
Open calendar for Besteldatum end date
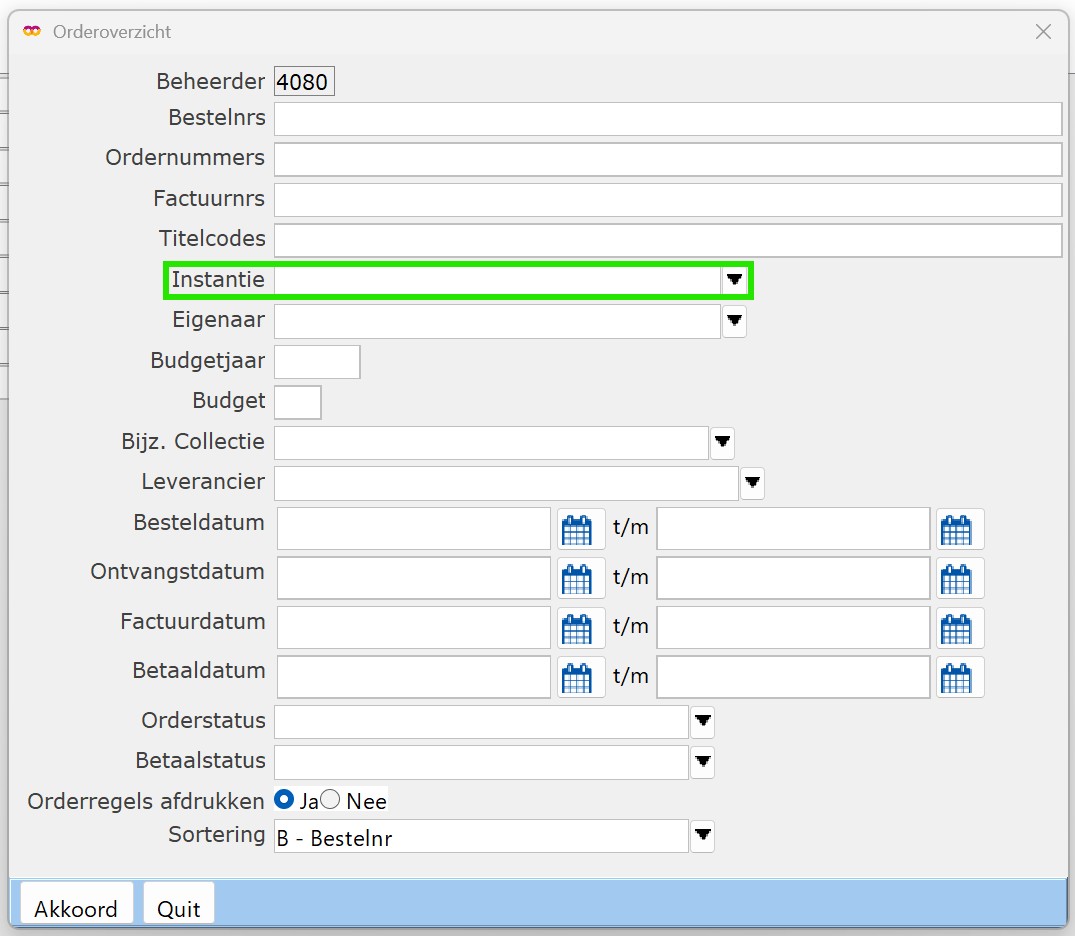957,529
